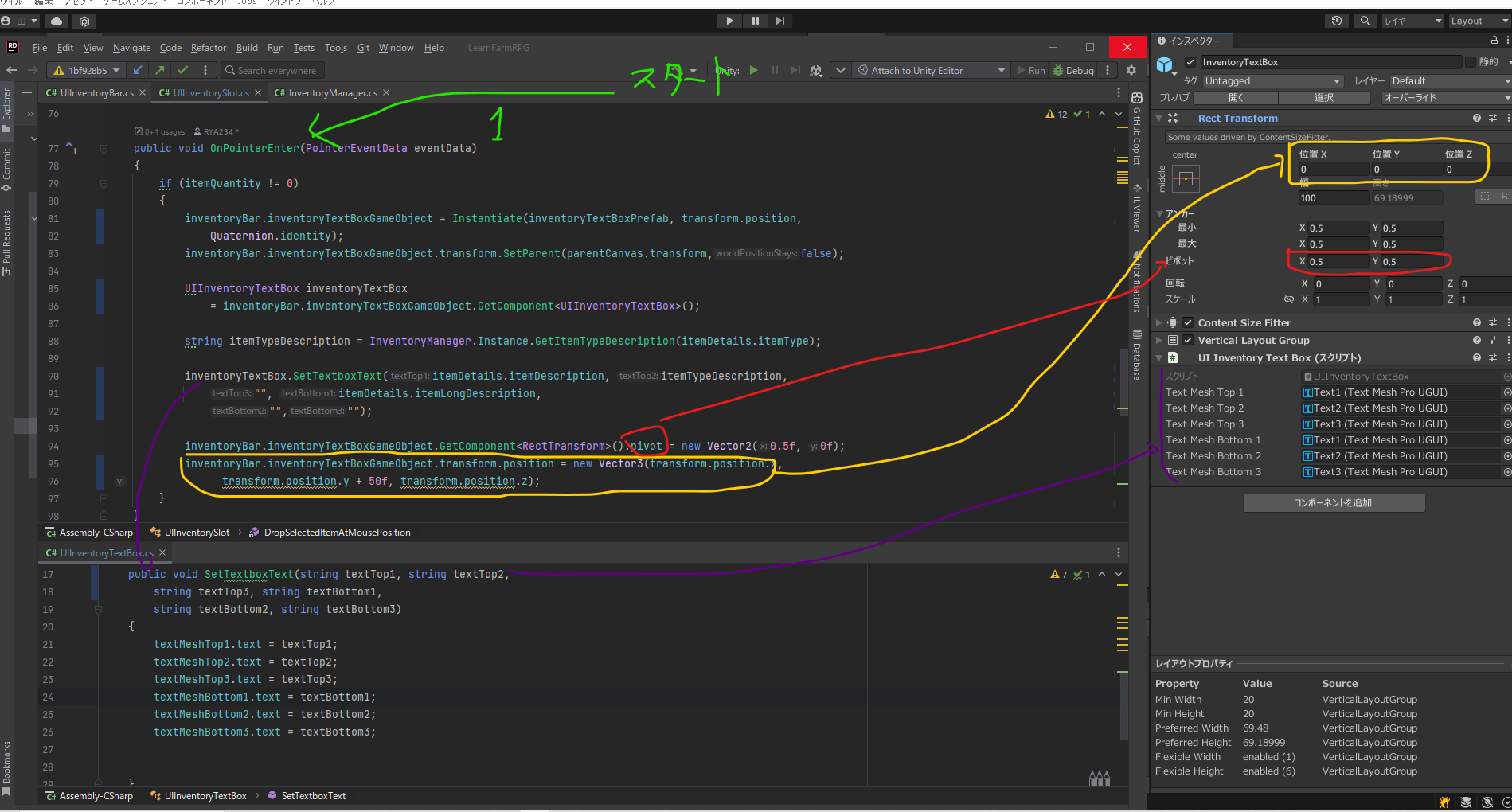Click Unity editor Pause button
Screen dimensions: 1512x812
[755, 21]
